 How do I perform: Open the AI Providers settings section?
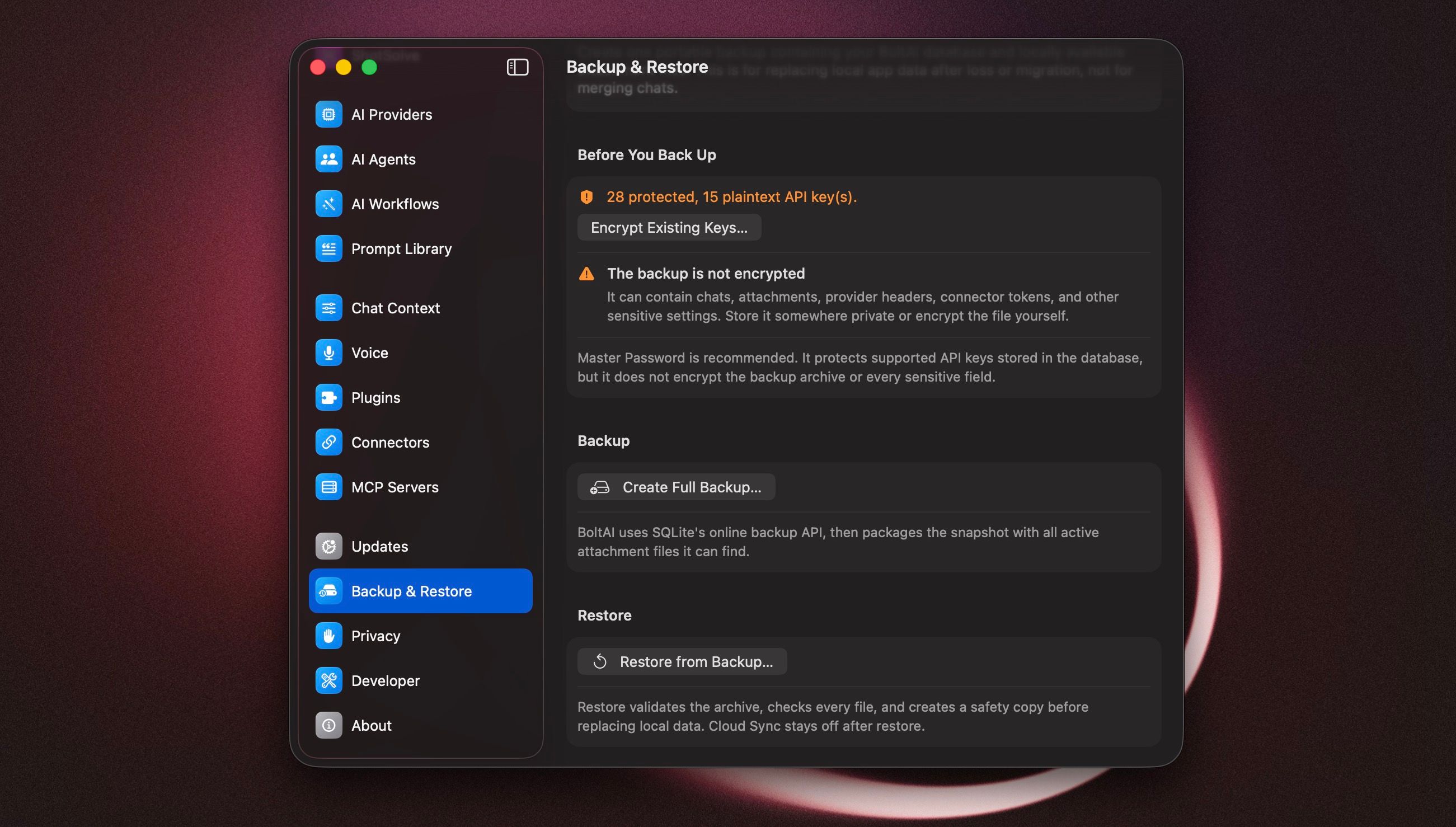[421, 114]
